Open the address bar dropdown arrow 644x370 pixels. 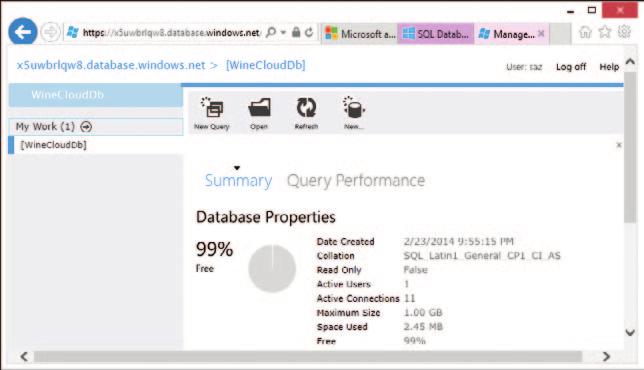(283, 32)
